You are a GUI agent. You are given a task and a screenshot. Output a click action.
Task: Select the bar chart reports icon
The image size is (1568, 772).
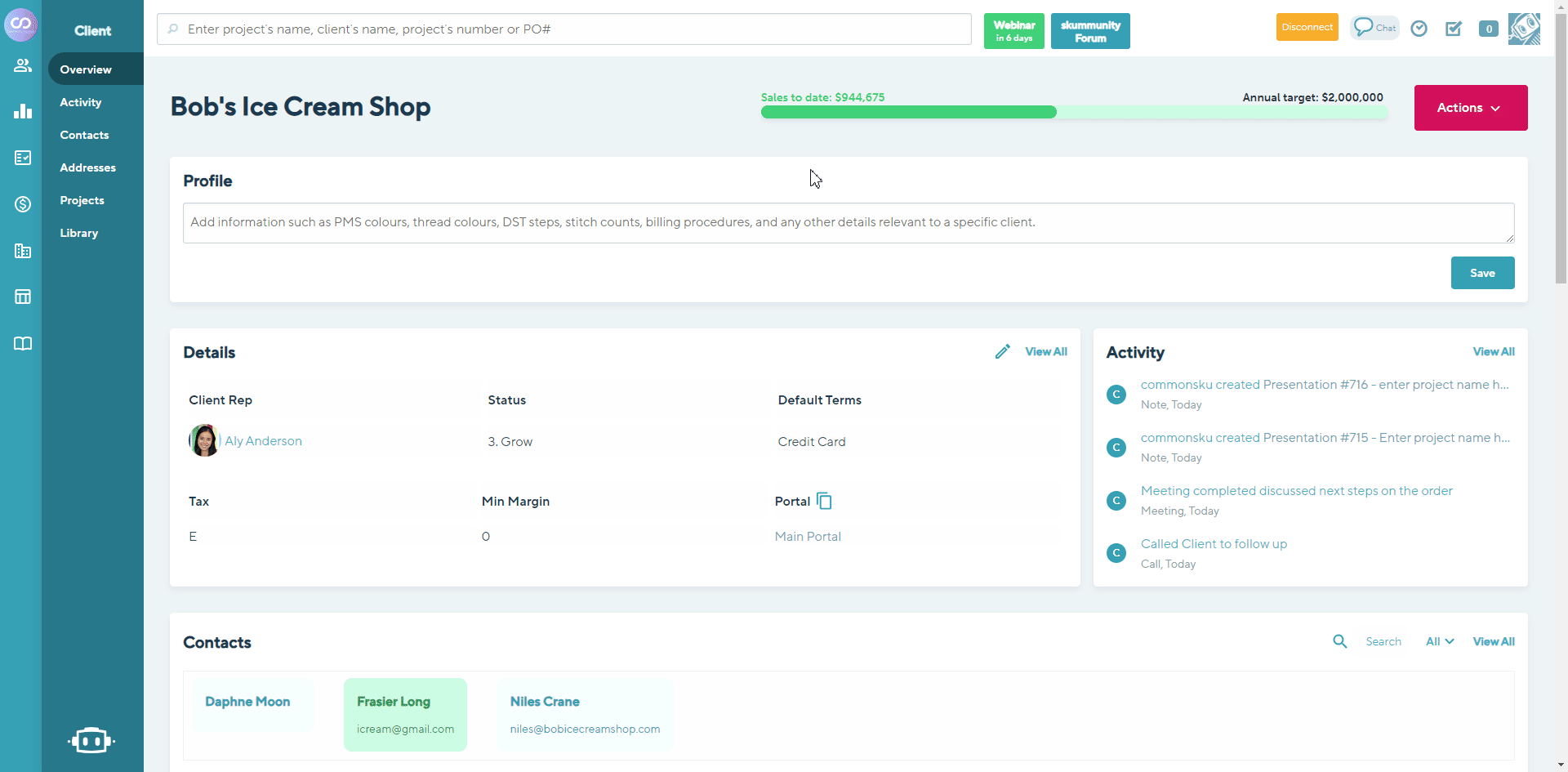point(22,111)
